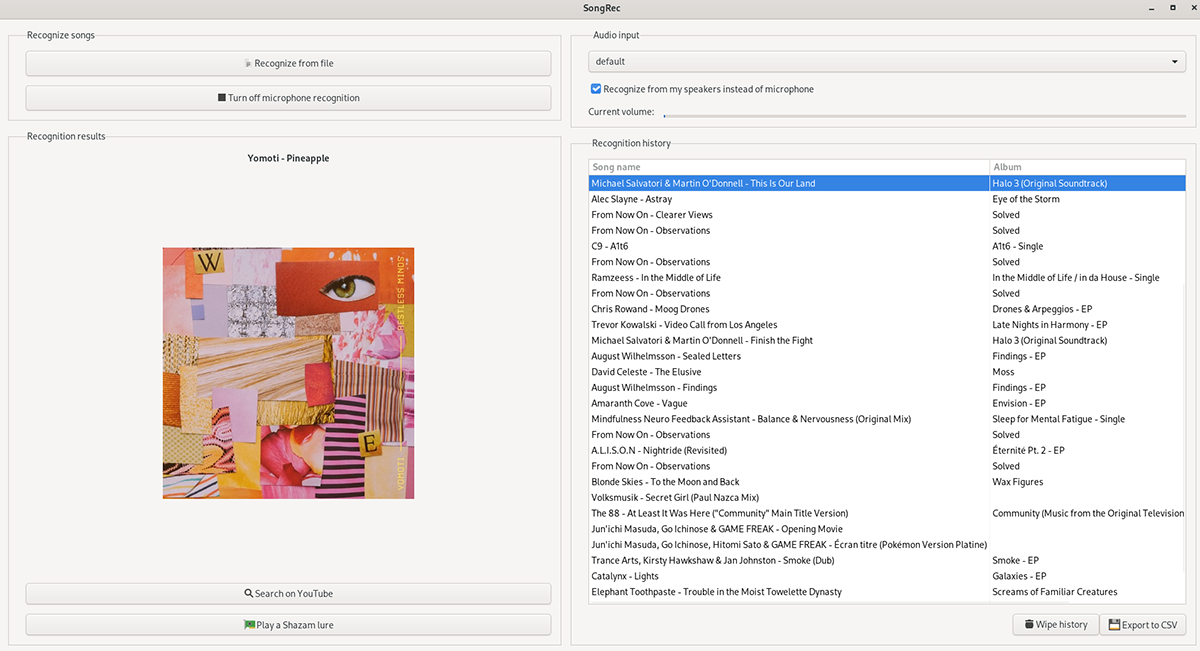The height and width of the screenshot is (651, 1200).
Task: Click the stop icon on microphone recognition button
Action: pos(222,98)
